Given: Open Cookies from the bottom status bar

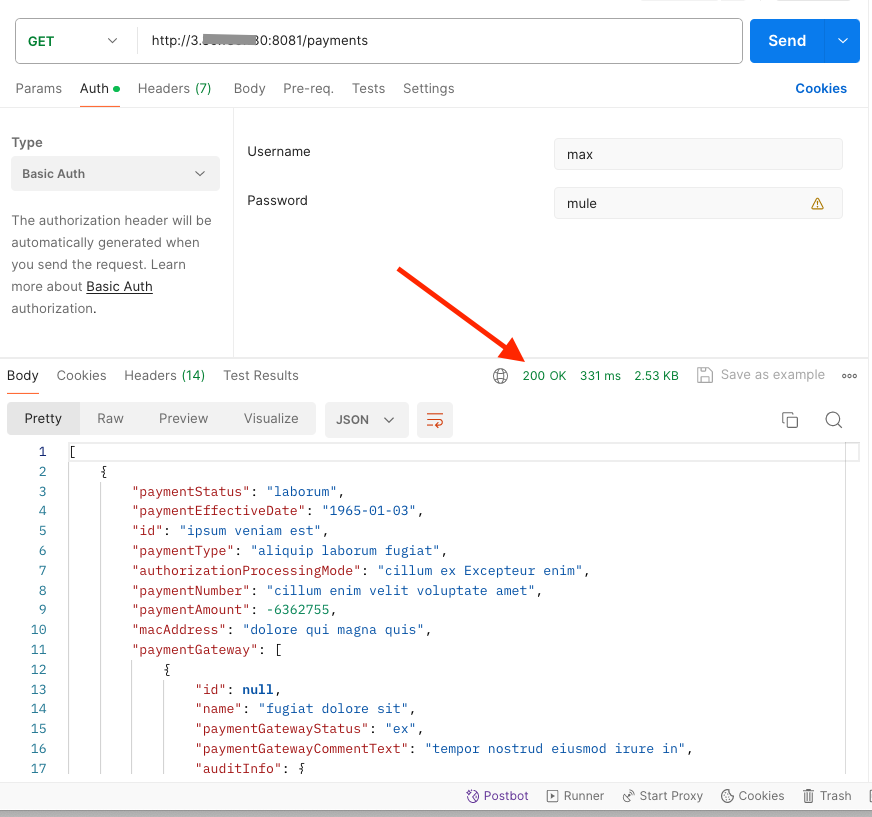Looking at the screenshot, I should [752, 796].
